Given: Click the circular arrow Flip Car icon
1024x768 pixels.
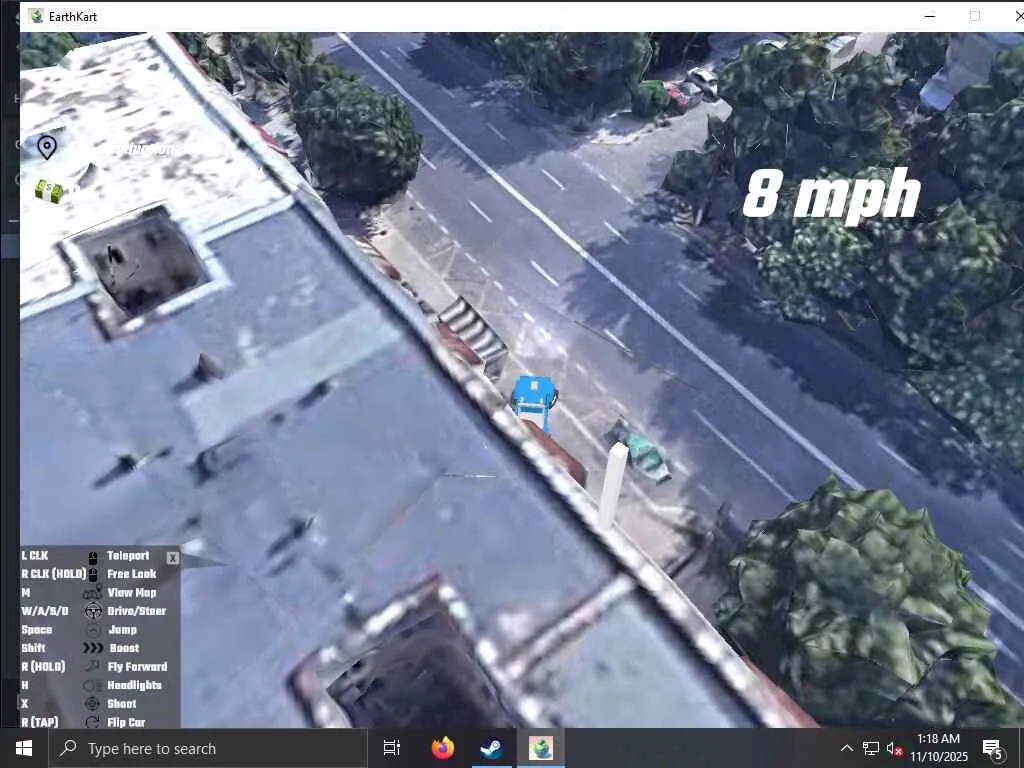Looking at the screenshot, I should 93,722.
